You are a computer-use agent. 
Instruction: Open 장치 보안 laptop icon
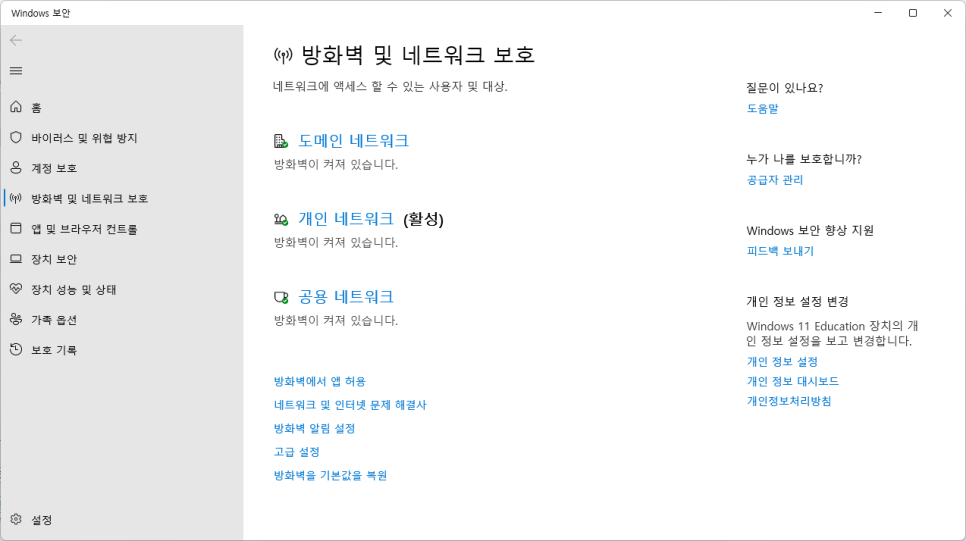(x=16, y=259)
